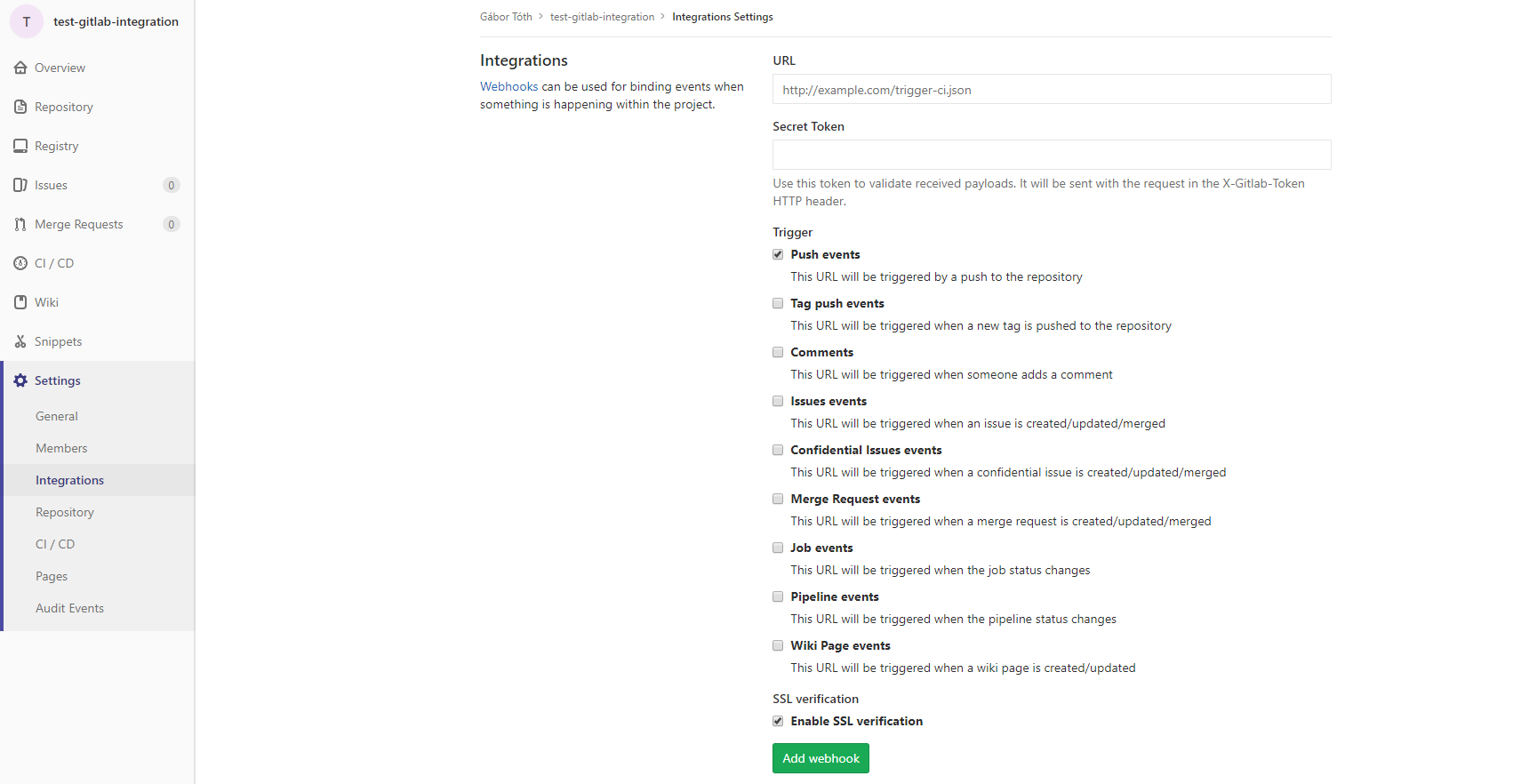1537x784 pixels.
Task: Focus the Secret Token input field
Action: pyautogui.click(x=1052, y=155)
